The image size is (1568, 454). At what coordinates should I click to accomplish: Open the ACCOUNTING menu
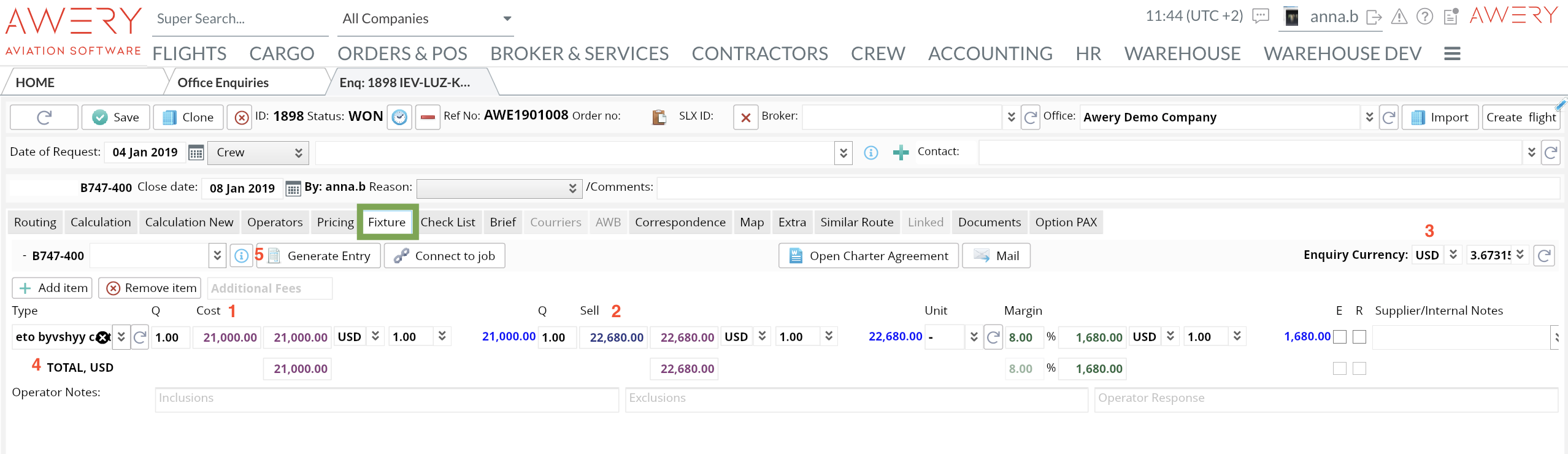[990, 54]
